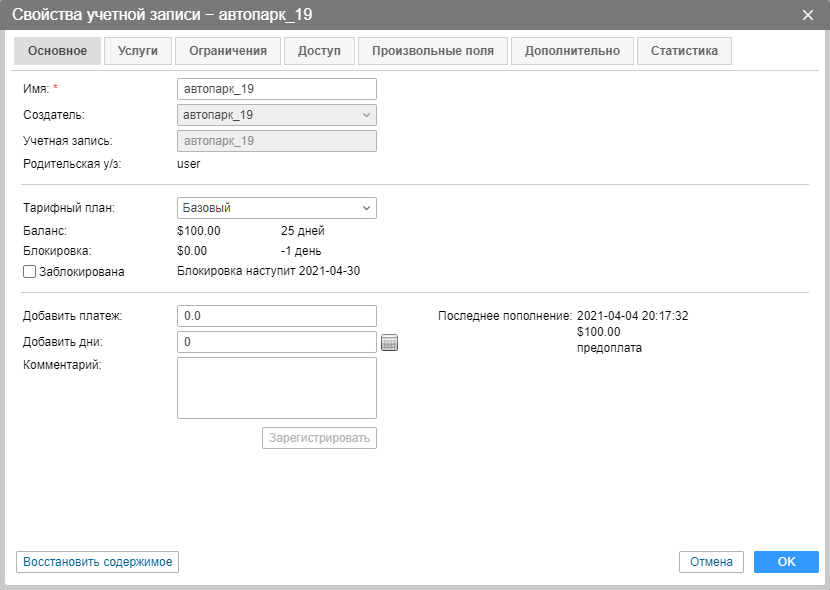Screen dimensions: 830x590
Task: Focus the Добавить дни input field
Action: pos(276,342)
